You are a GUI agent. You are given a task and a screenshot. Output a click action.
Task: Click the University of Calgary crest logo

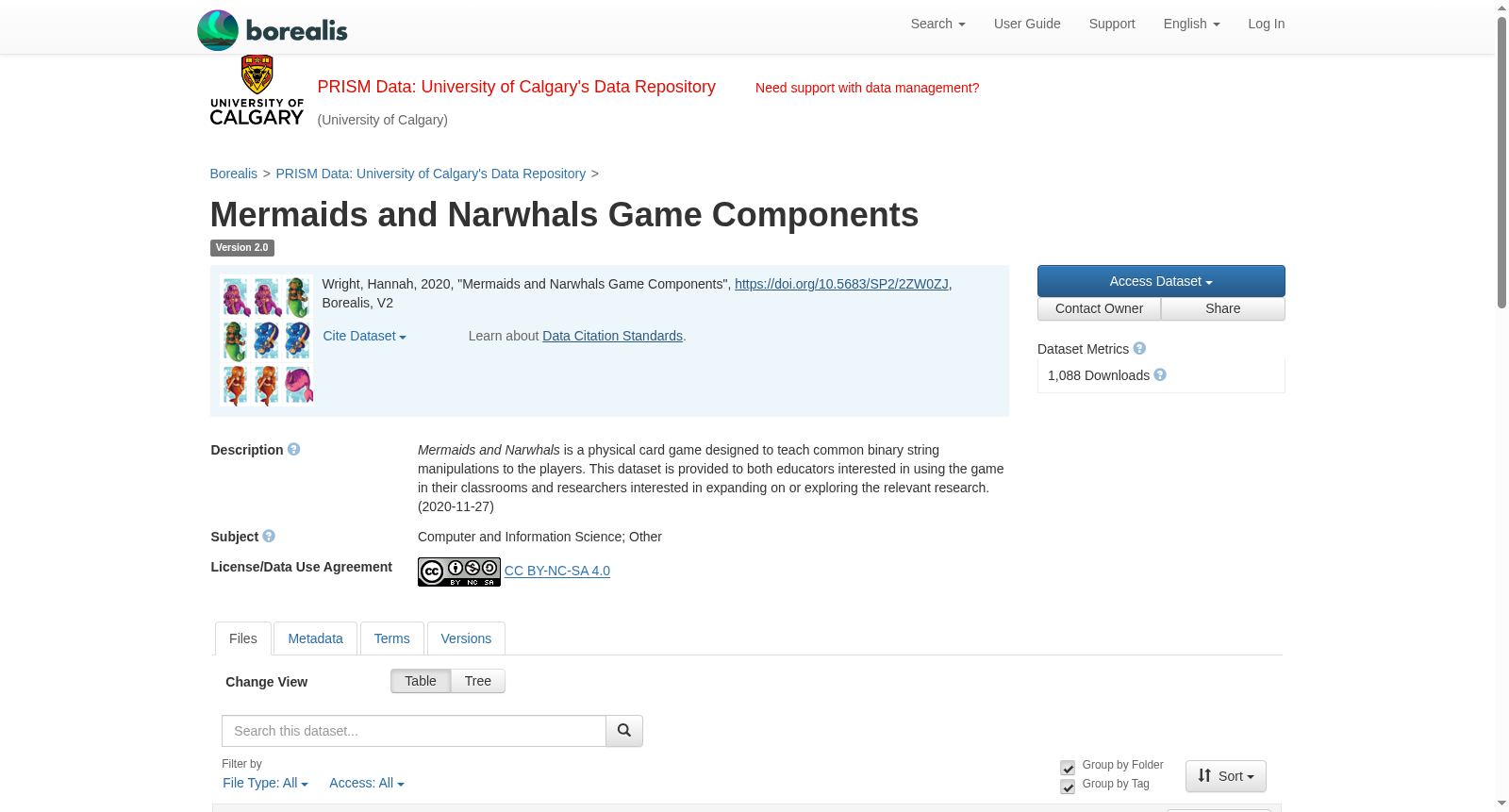[257, 91]
